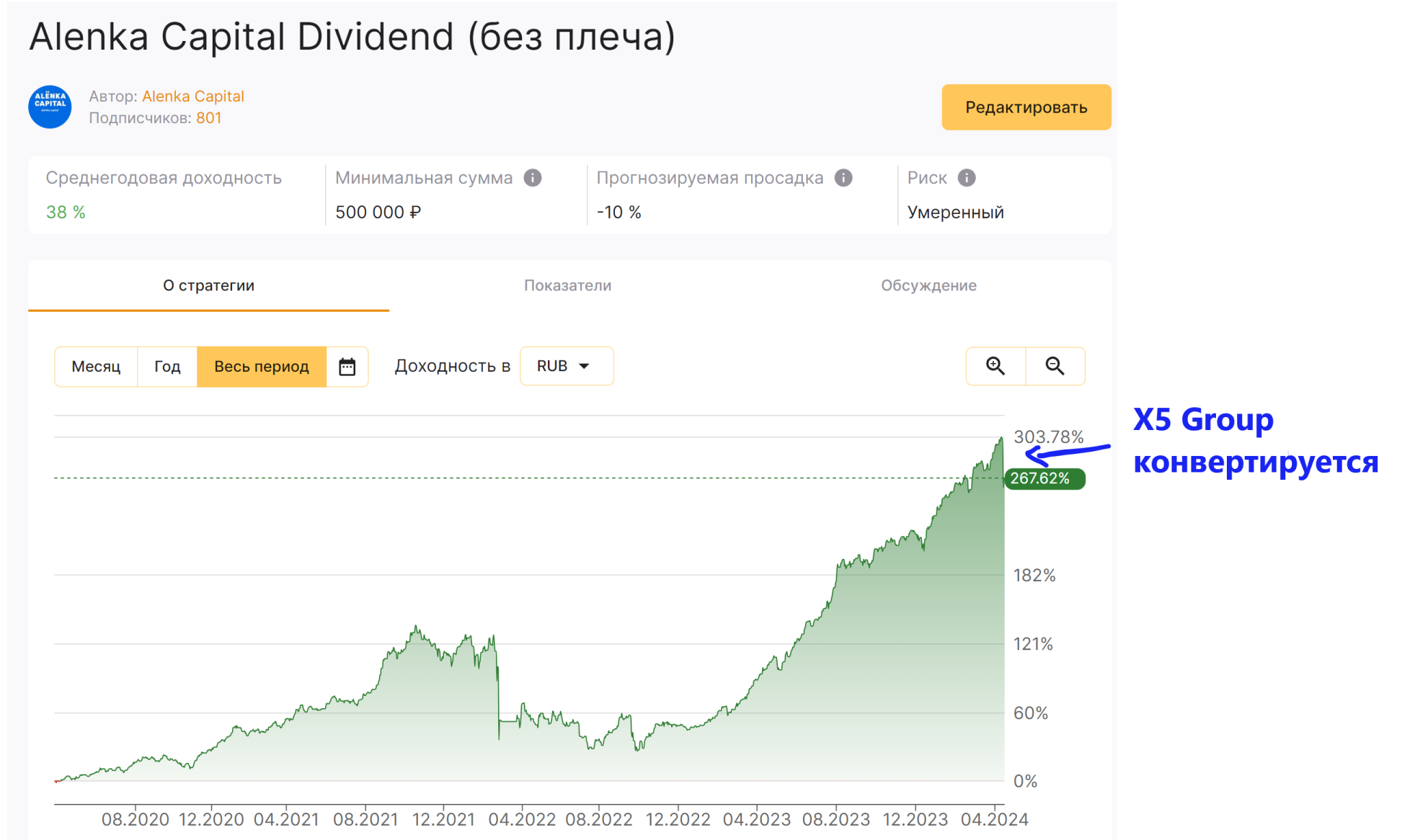This screenshot has width=1402, height=840.
Task: Open the О стратегии tab
Action: pyautogui.click(x=208, y=285)
